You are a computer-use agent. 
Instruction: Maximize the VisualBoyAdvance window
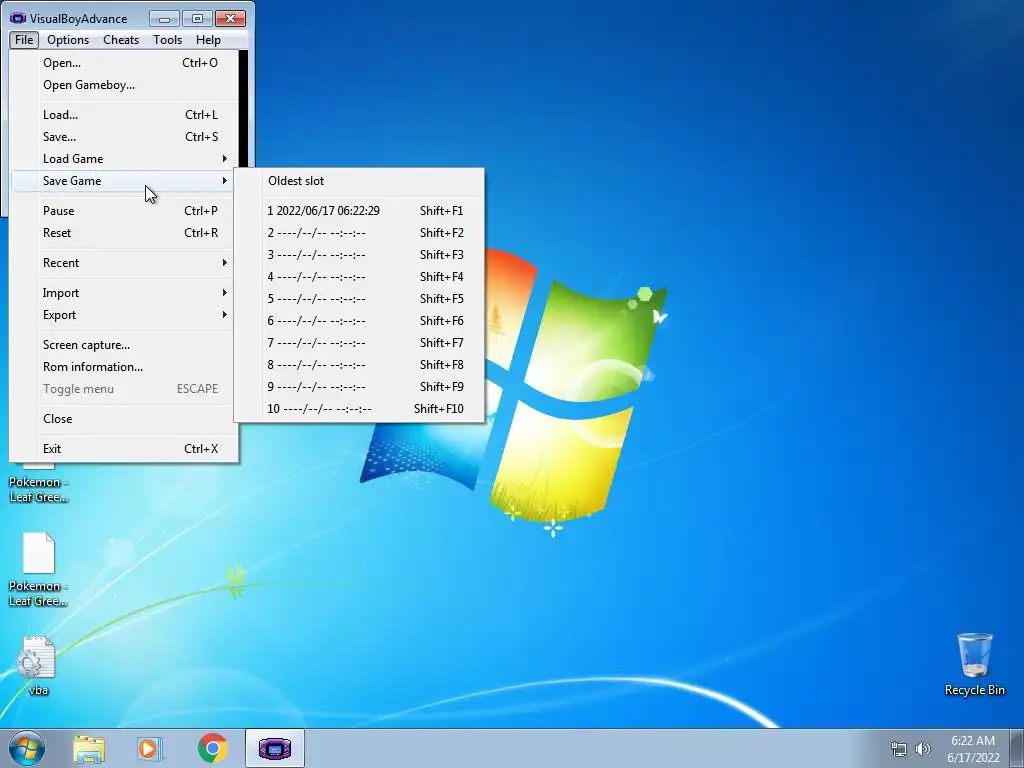(x=197, y=18)
